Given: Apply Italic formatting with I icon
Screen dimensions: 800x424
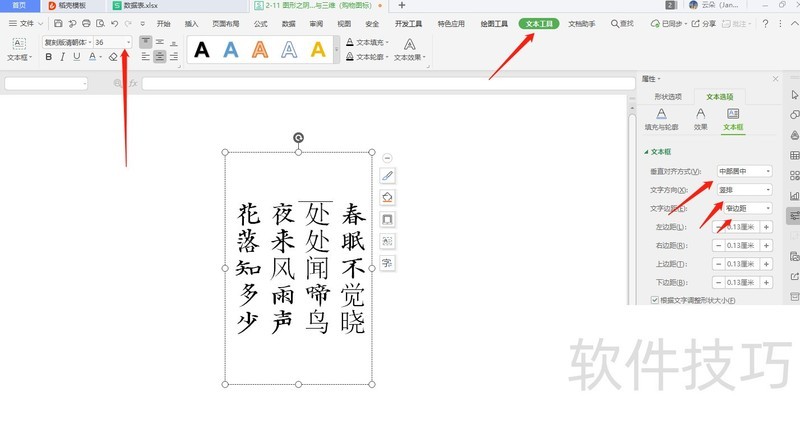Looking at the screenshot, I should [62, 57].
